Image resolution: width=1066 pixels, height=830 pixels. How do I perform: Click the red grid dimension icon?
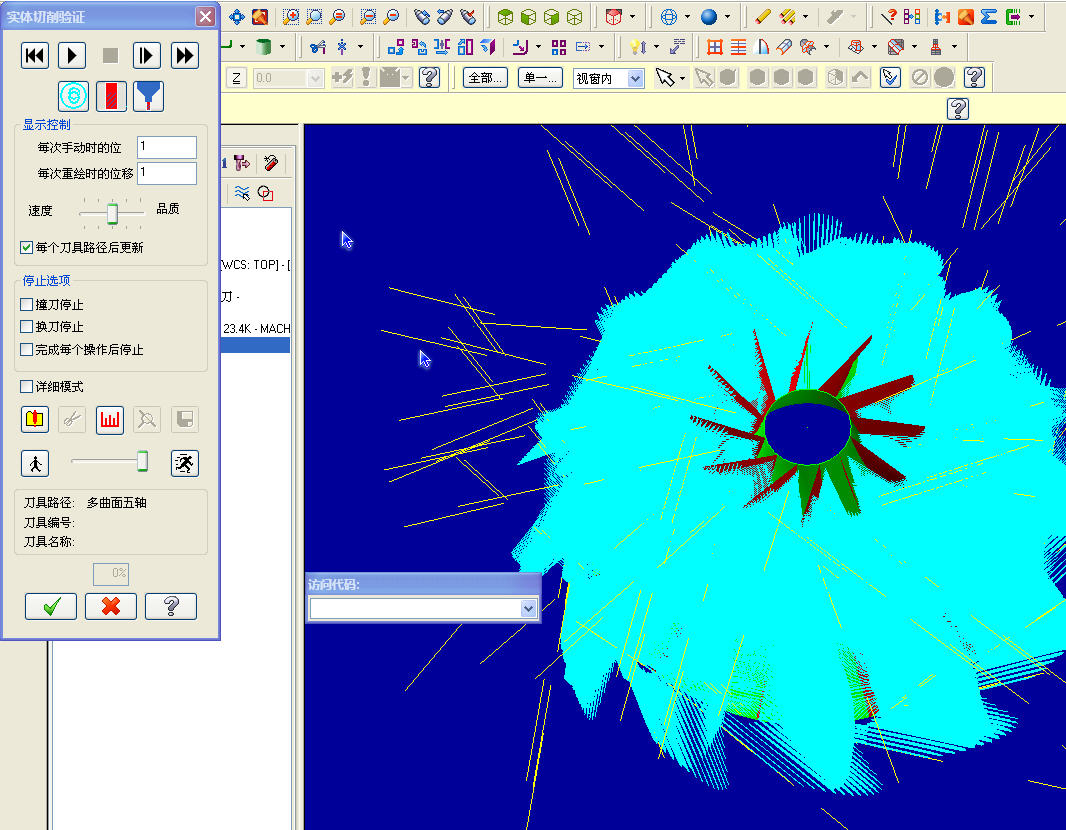pos(715,46)
